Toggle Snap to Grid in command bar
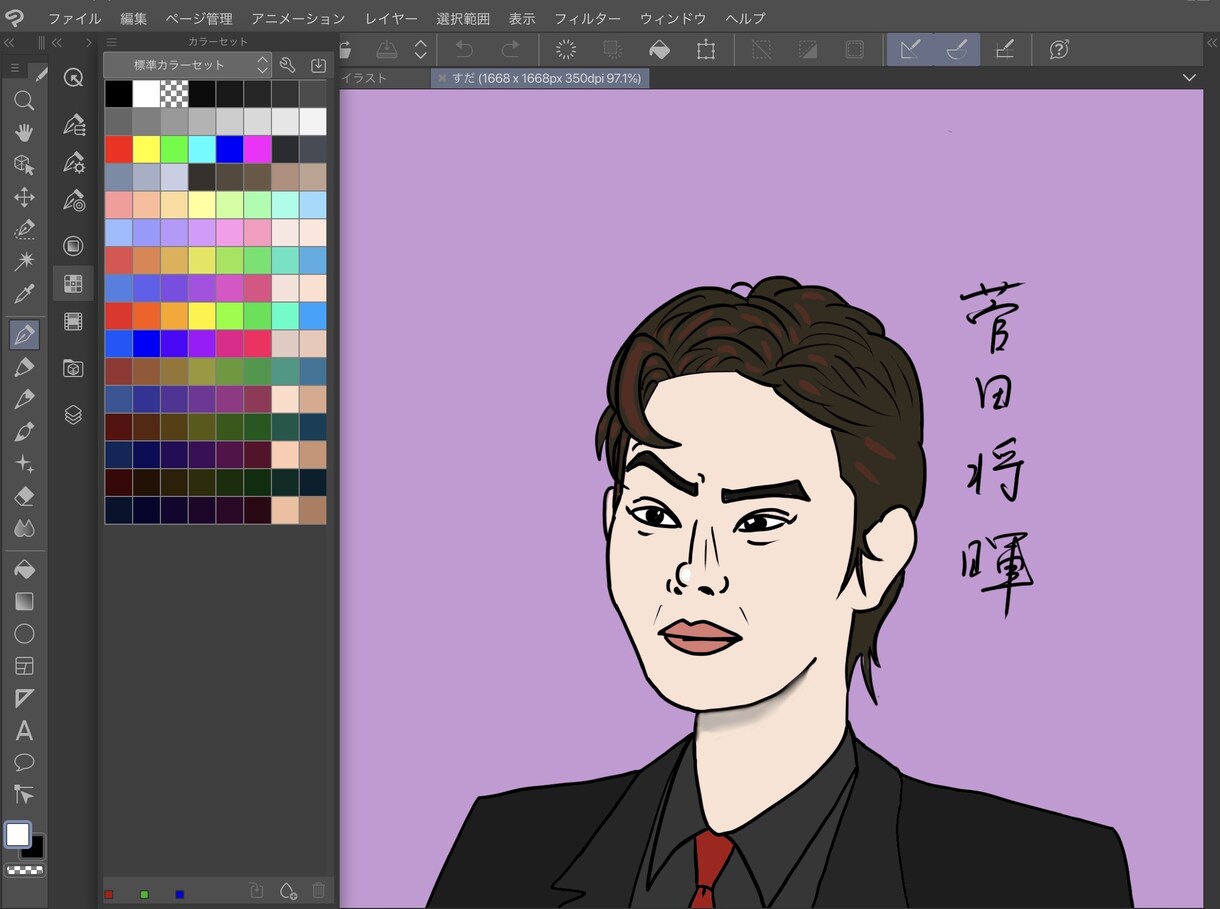 coord(1004,49)
